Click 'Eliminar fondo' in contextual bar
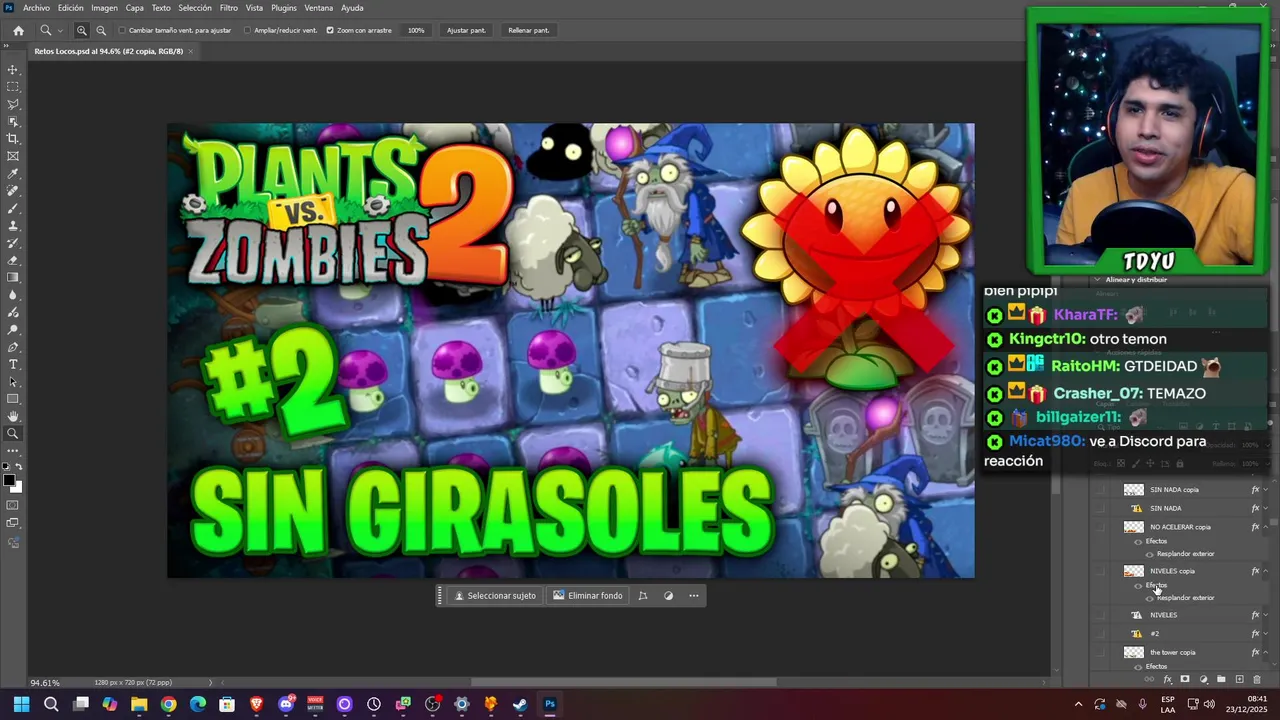1280x720 pixels. pyautogui.click(x=588, y=596)
